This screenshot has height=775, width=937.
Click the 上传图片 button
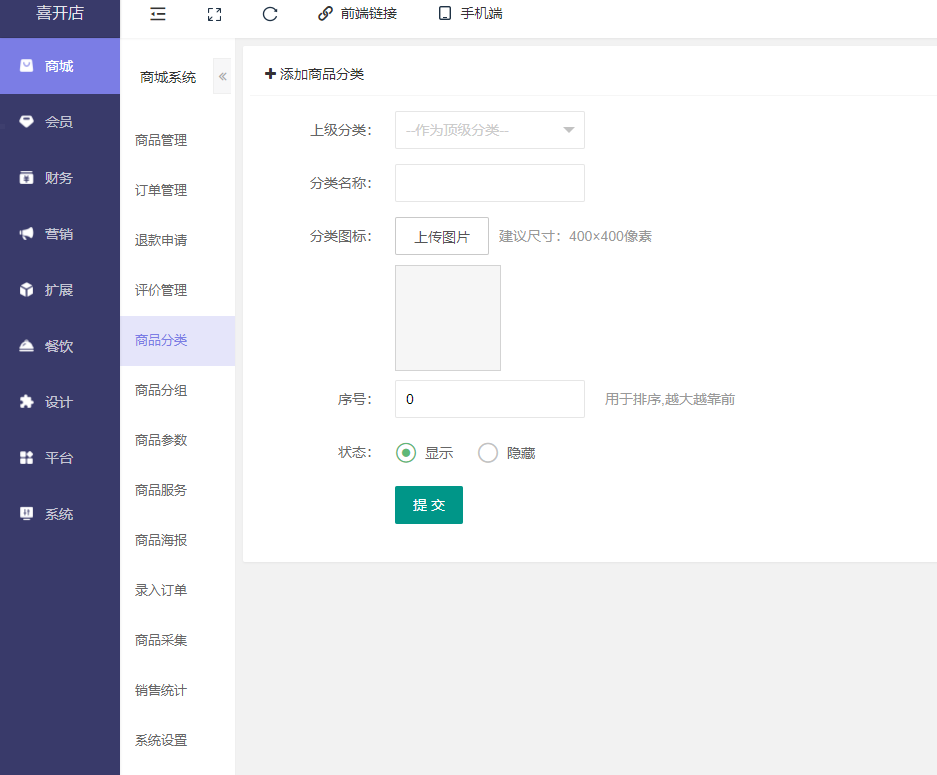coord(442,236)
